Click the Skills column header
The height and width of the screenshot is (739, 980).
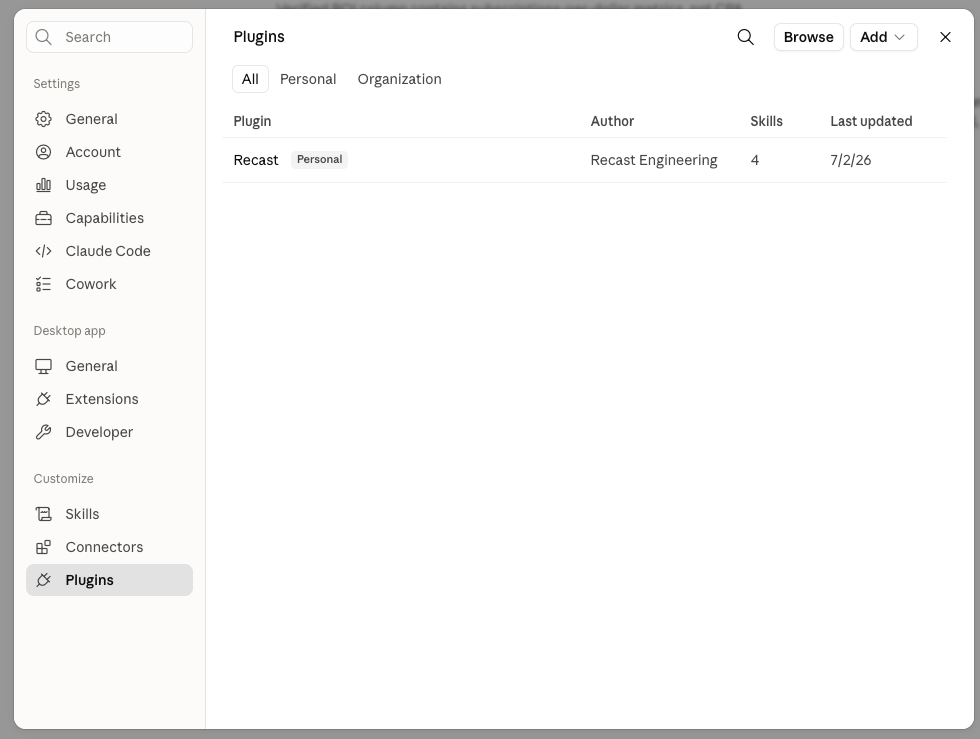766,121
